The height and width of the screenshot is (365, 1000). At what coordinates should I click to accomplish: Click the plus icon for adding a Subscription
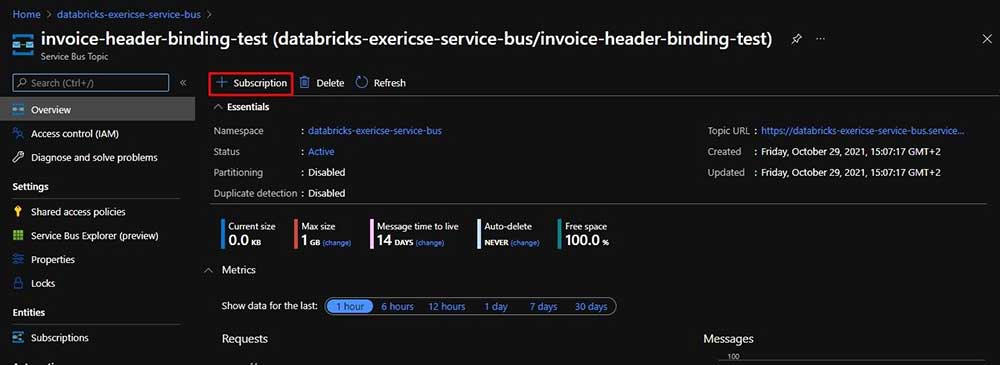221,83
